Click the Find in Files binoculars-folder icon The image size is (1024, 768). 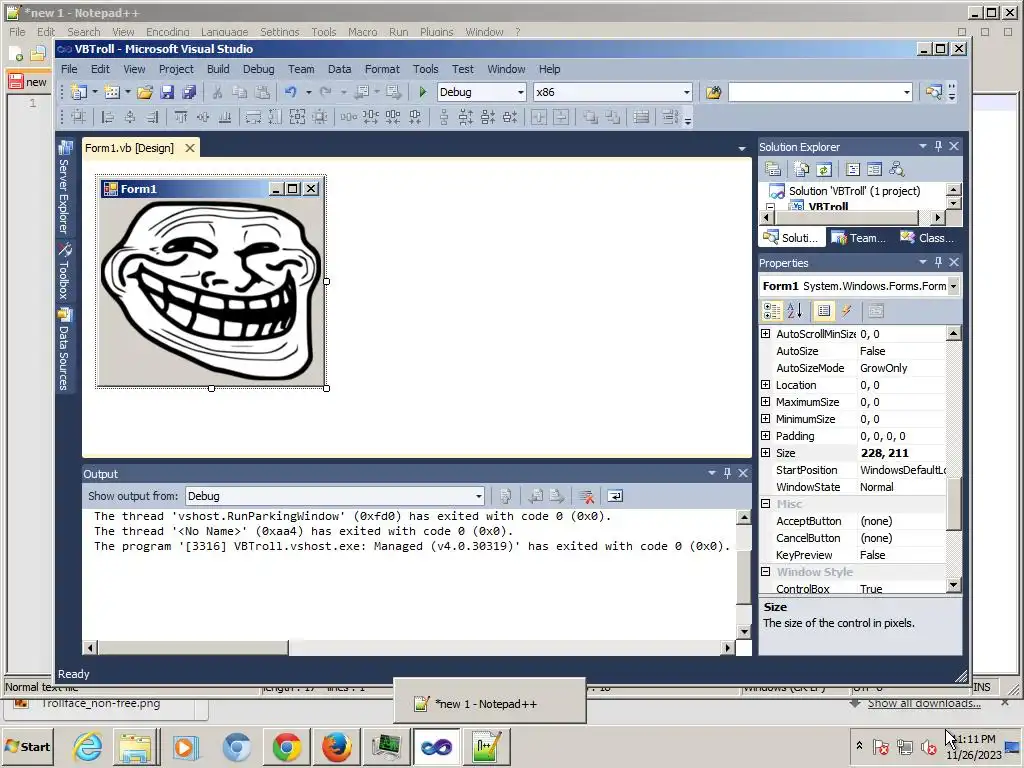coord(714,92)
